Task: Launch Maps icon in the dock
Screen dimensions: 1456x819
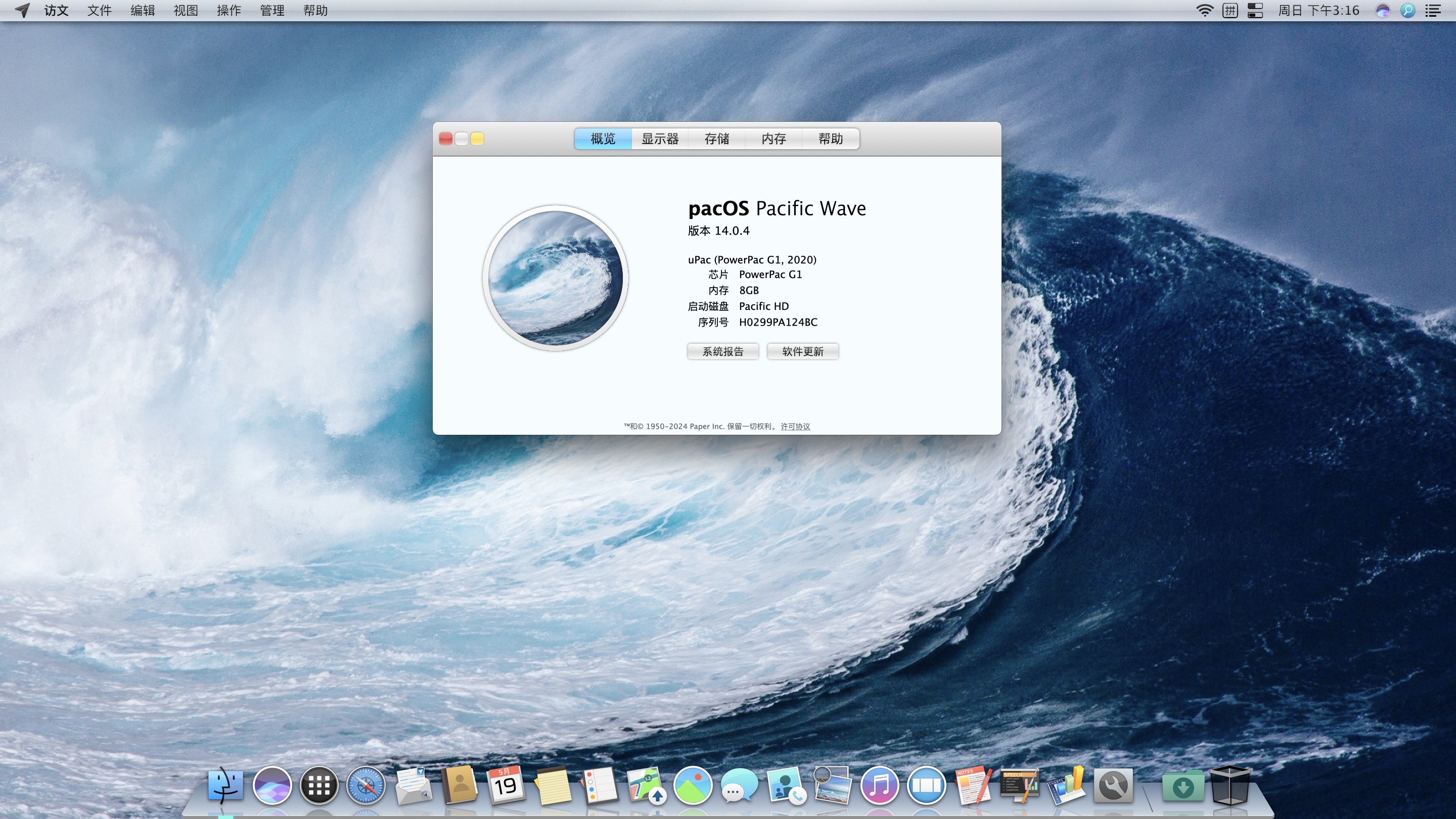Action: 646,785
